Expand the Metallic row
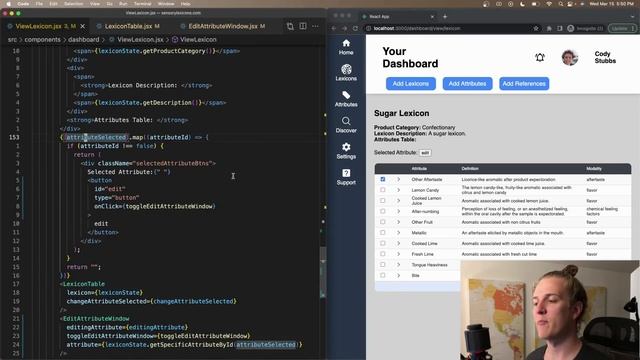The width and height of the screenshot is (640, 360). (398, 232)
